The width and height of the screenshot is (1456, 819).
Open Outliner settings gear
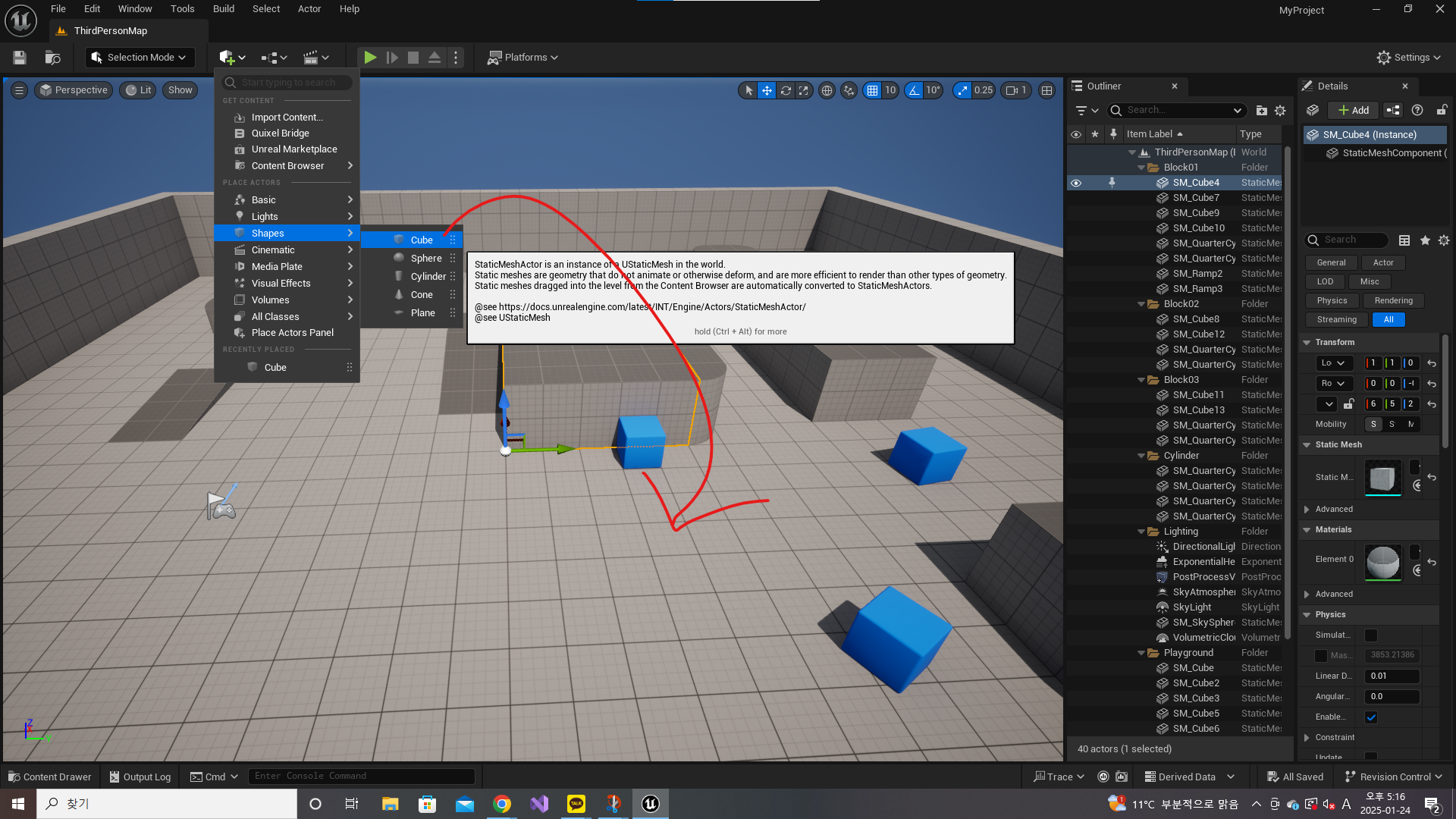(1280, 111)
